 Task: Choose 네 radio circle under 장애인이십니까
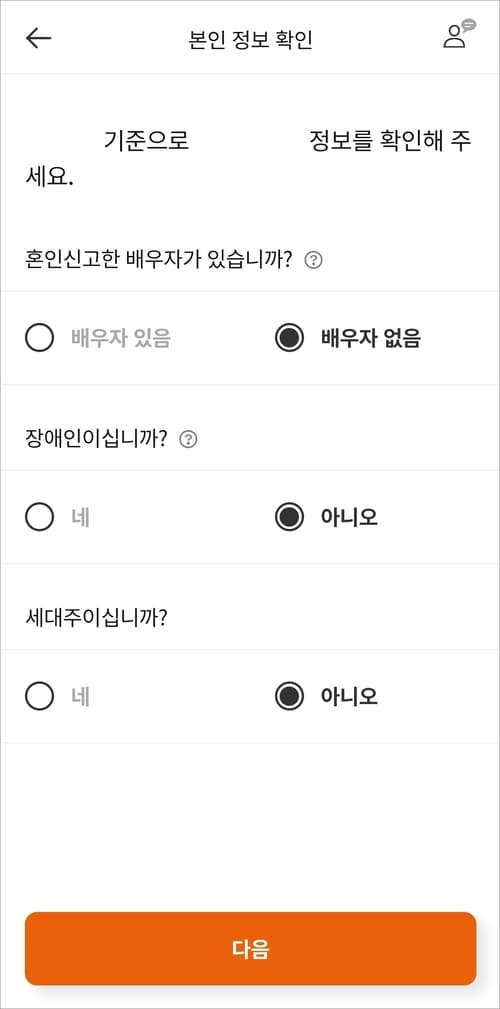click(x=39, y=517)
